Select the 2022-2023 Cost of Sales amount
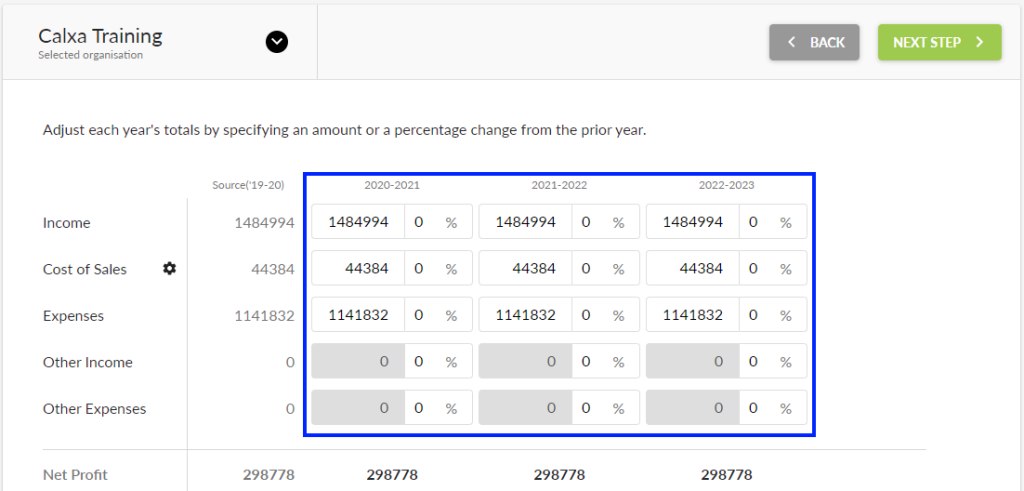The width and height of the screenshot is (1024, 491). click(692, 269)
